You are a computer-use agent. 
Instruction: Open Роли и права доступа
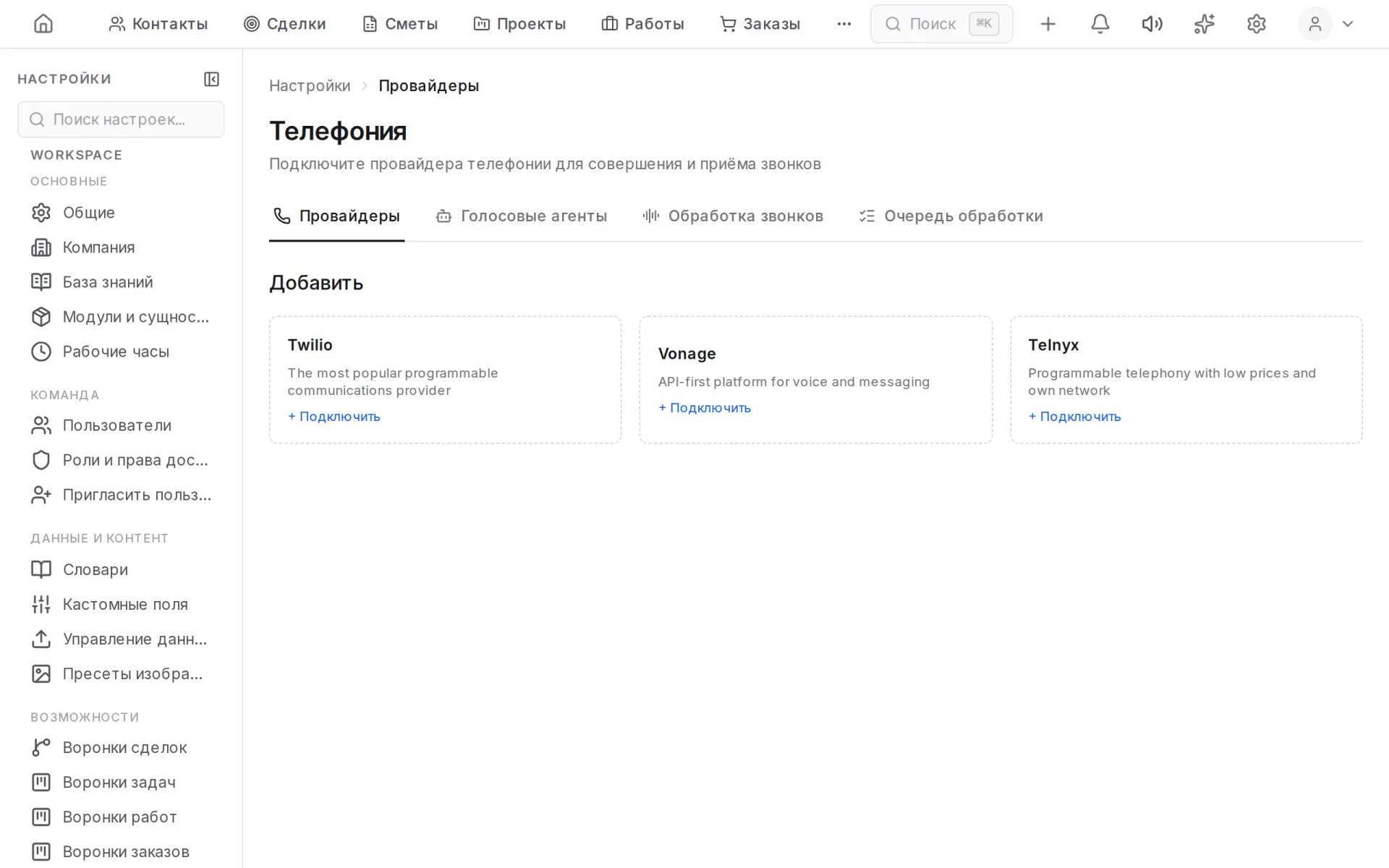[x=121, y=460]
